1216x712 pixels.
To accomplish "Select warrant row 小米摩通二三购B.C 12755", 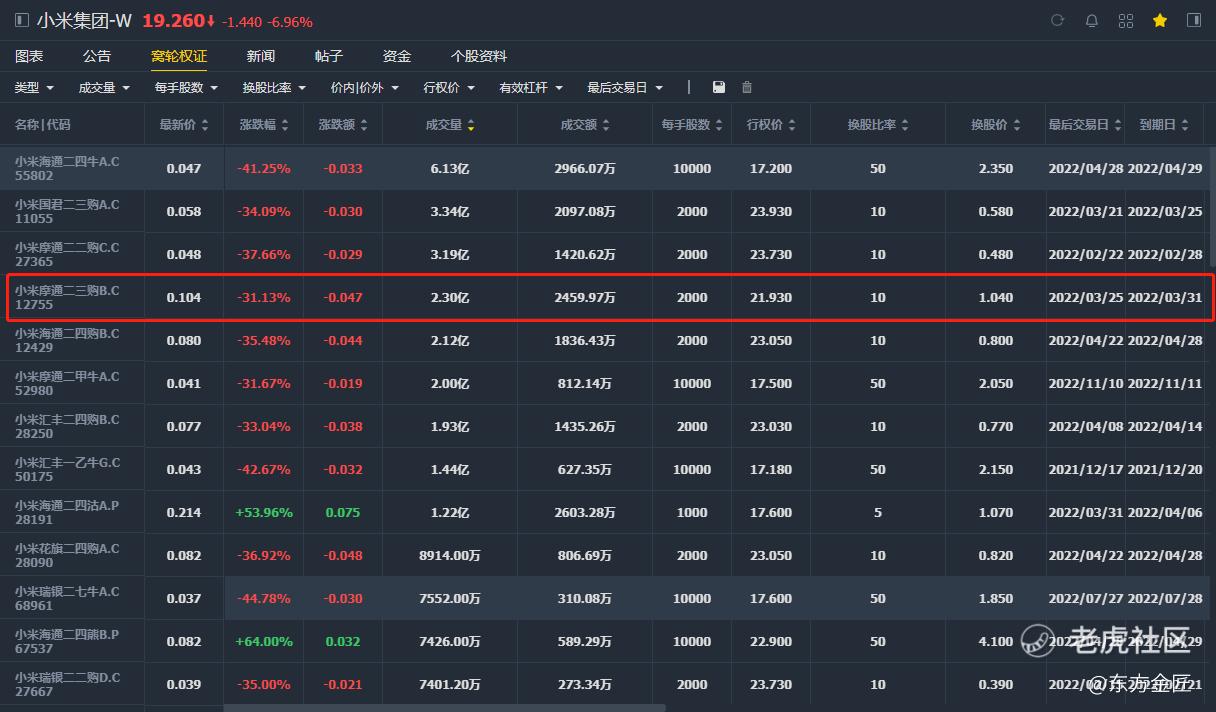I will pos(604,297).
